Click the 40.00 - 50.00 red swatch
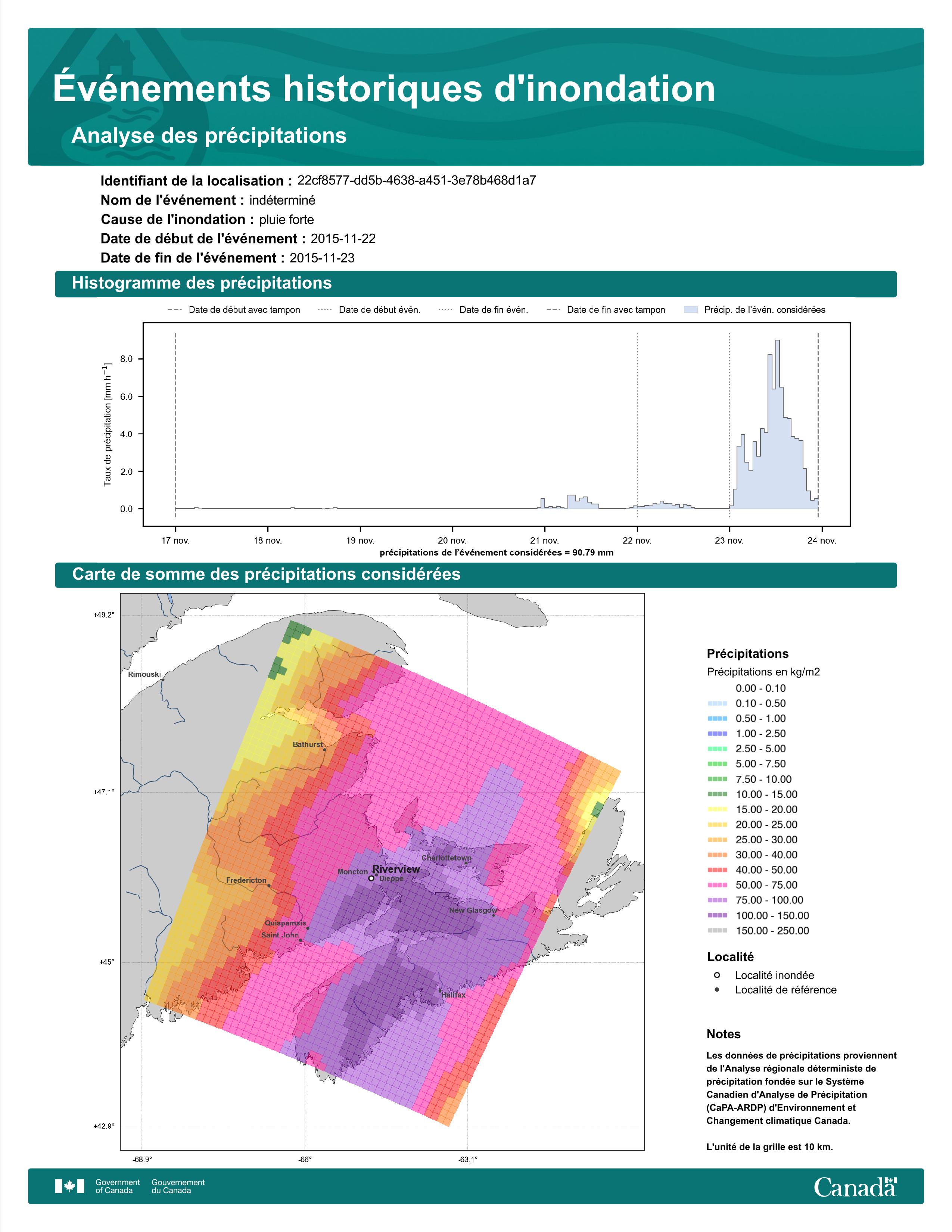This screenshot has height=1232, width=952. (x=717, y=870)
